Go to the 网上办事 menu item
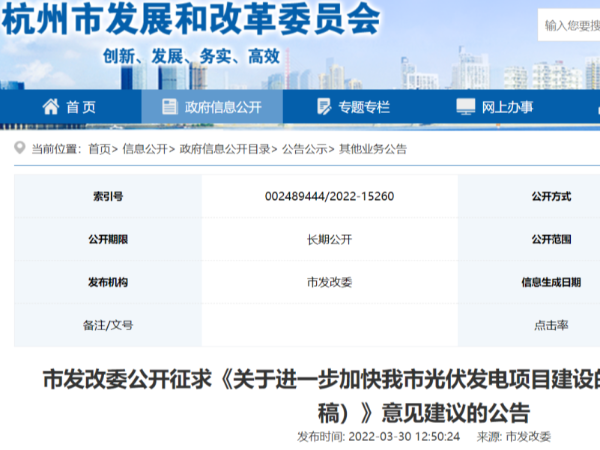 point(507,107)
